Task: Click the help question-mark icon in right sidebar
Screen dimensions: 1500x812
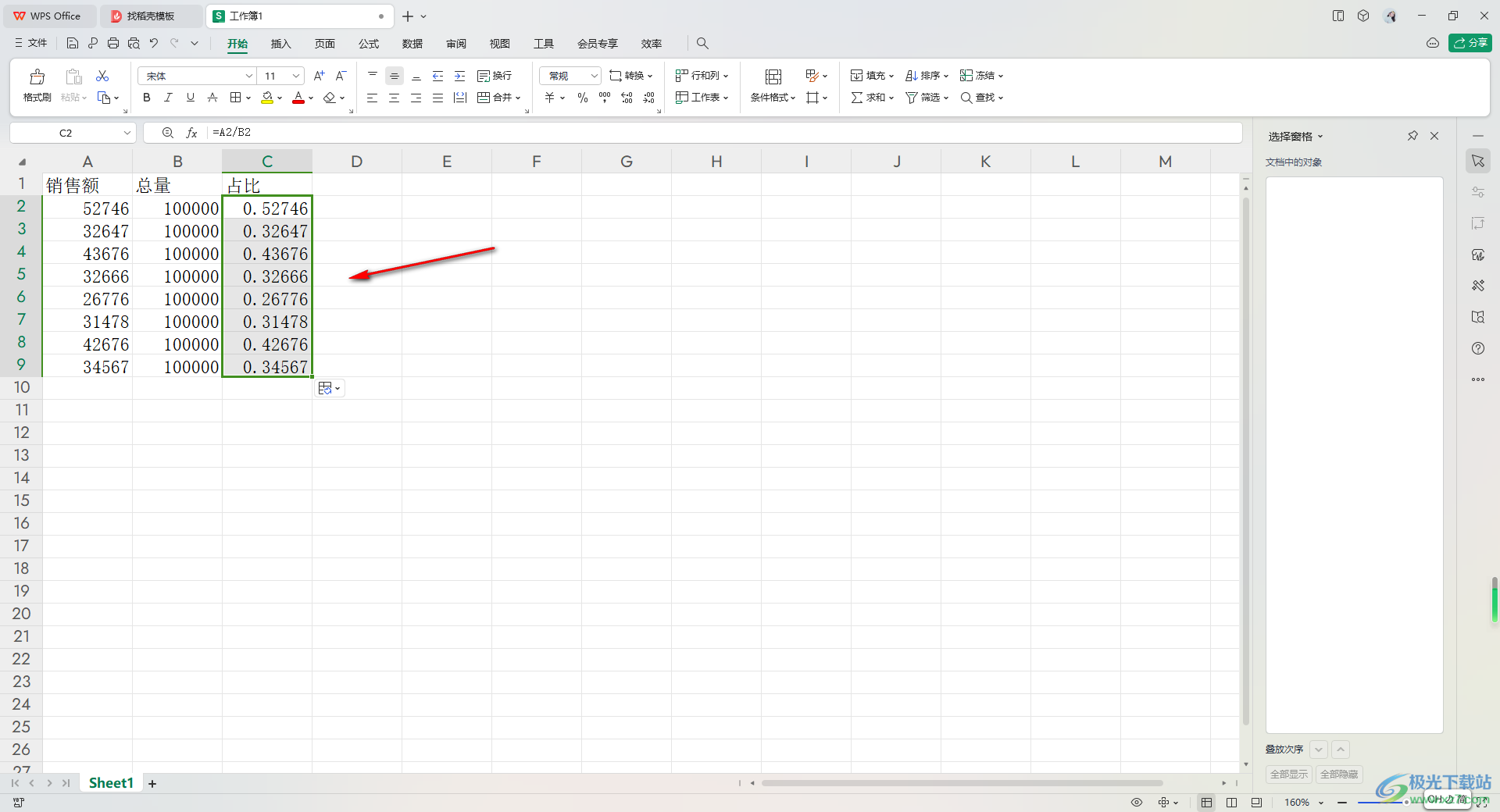Action: click(1478, 348)
